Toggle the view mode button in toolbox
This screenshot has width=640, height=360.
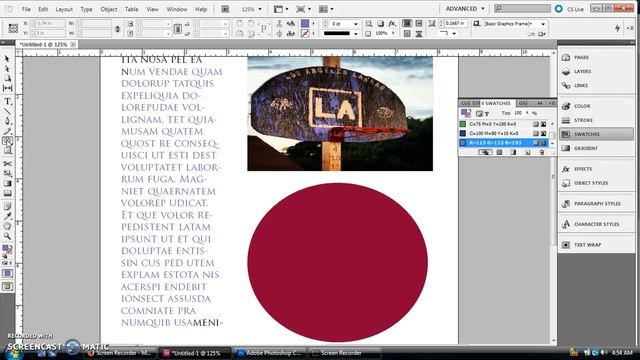click(x=7, y=287)
